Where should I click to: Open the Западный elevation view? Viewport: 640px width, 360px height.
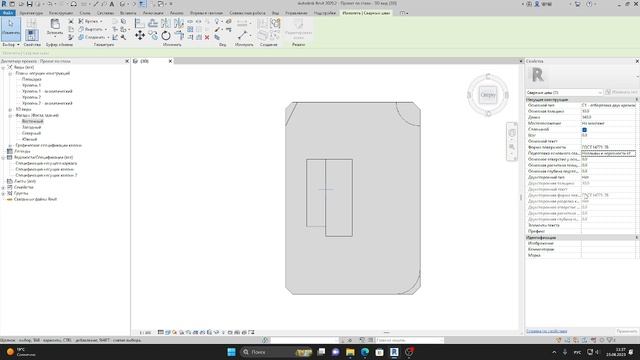click(31, 127)
